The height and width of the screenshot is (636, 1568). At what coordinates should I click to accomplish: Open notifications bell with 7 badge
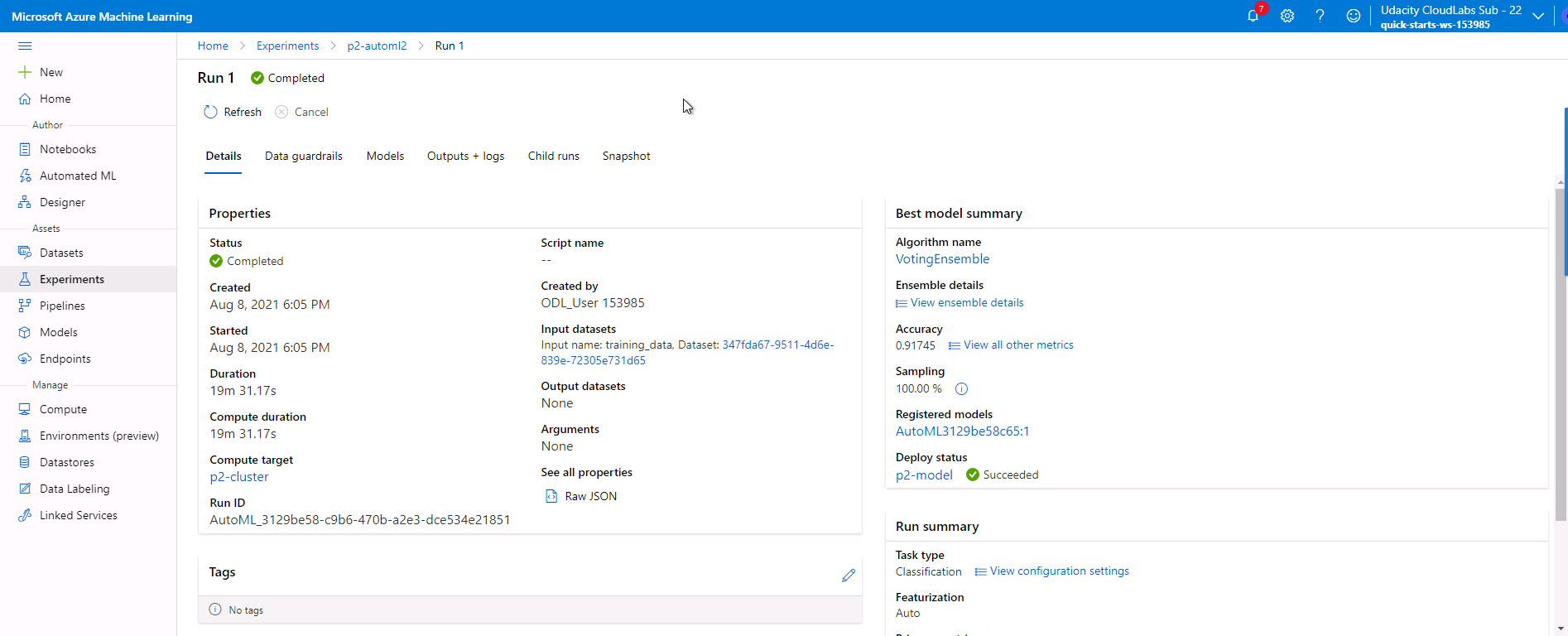click(1254, 15)
